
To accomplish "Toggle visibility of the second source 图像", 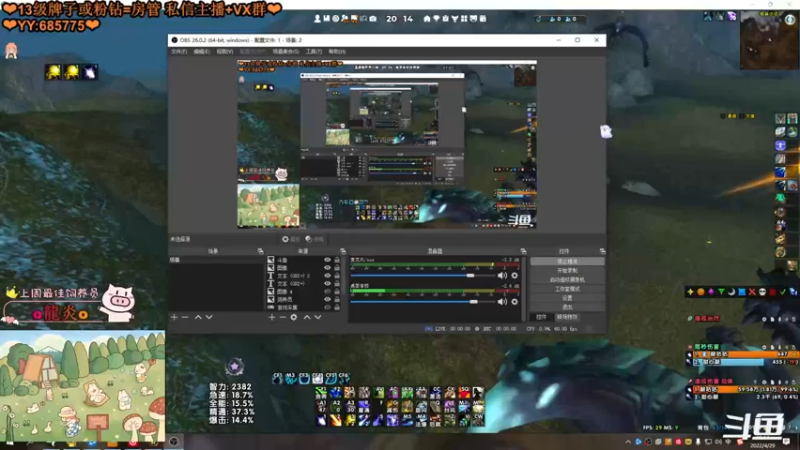I will [328, 267].
